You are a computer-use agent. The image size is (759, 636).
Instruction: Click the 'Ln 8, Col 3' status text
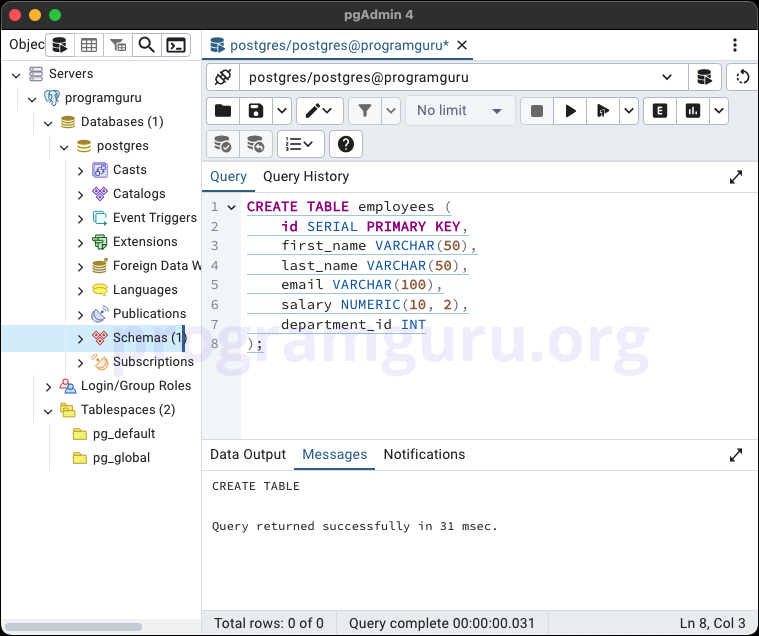[x=713, y=623]
